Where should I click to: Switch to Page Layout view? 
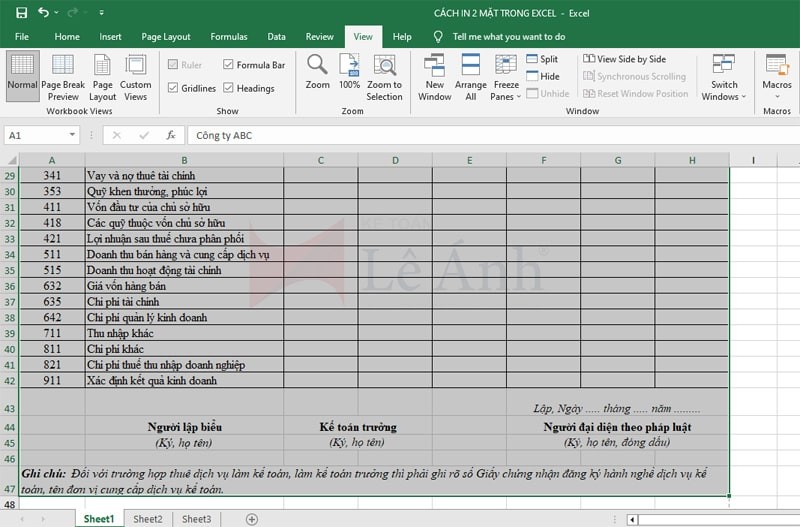tap(103, 78)
